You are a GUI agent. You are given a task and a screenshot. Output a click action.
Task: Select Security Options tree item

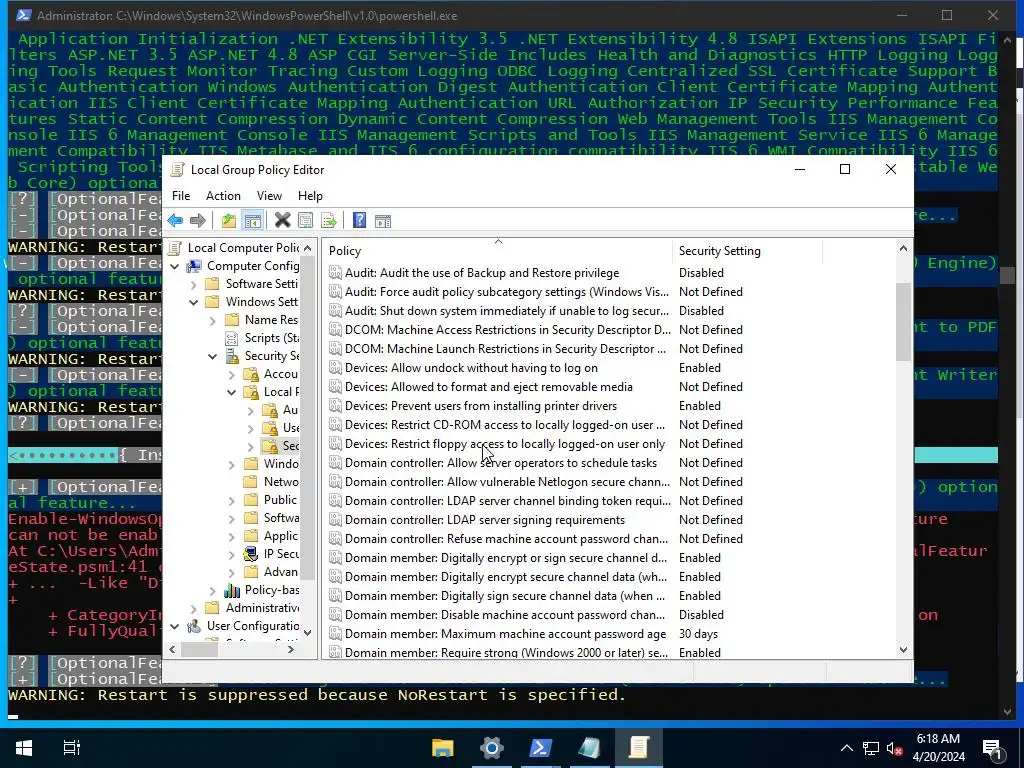pos(290,446)
